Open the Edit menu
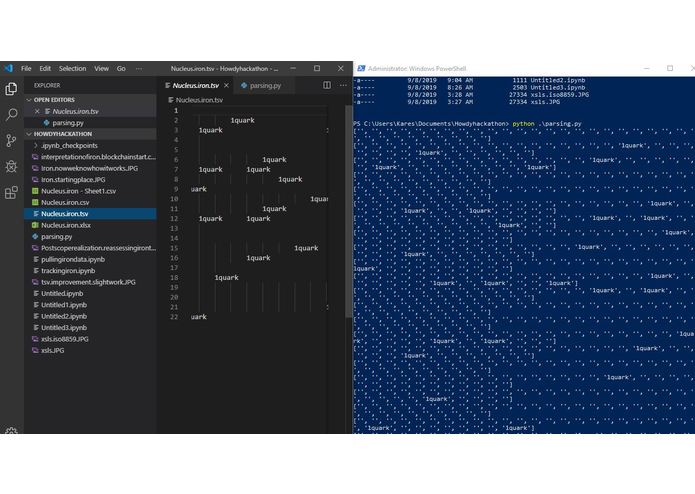The height and width of the screenshot is (494, 695). pos(45,69)
